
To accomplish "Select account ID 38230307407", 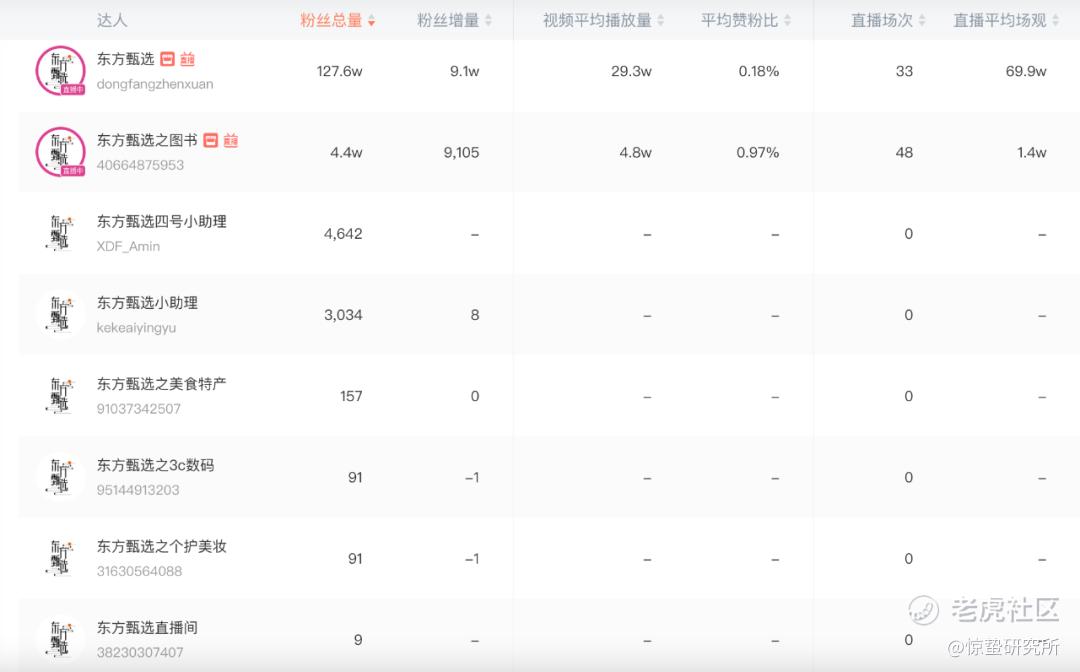I will (x=140, y=653).
